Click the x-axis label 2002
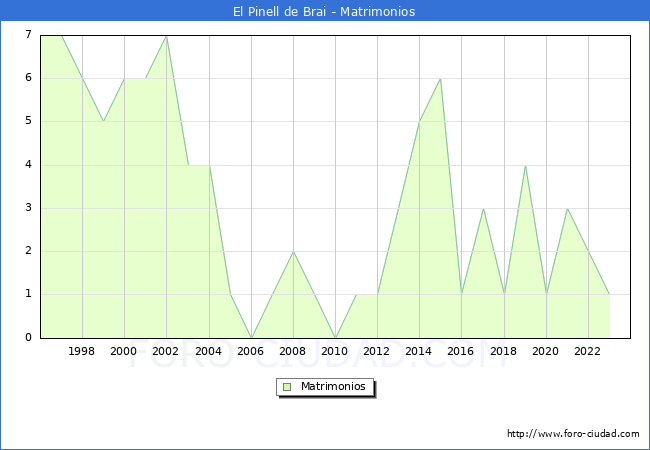 (166, 351)
